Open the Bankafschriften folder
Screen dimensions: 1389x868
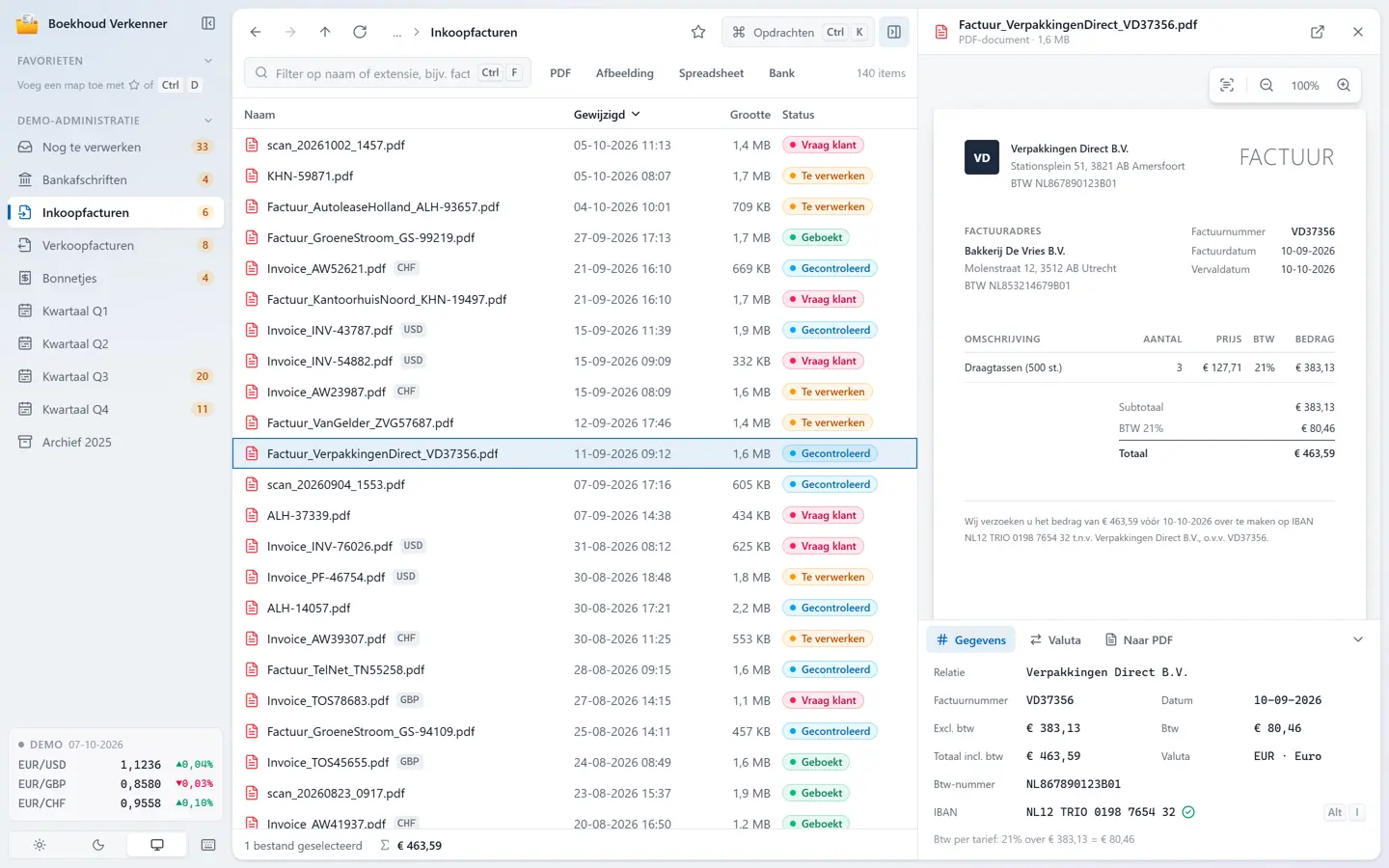pos(116,179)
